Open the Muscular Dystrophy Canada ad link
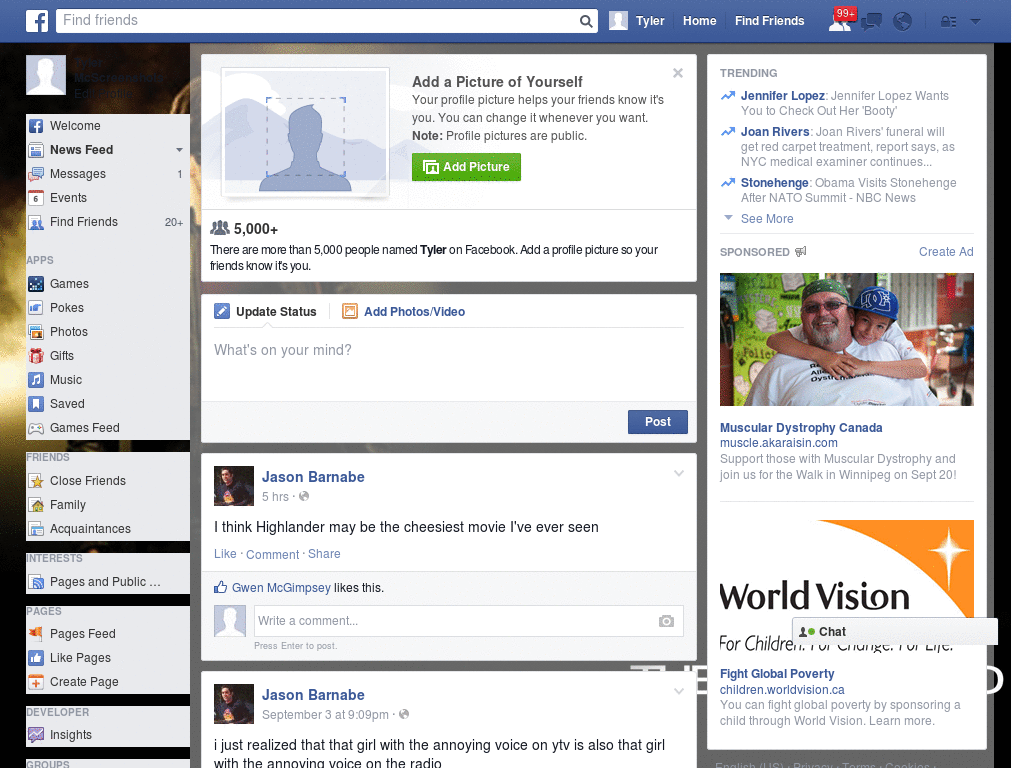The width and height of the screenshot is (1024, 768). (801, 428)
